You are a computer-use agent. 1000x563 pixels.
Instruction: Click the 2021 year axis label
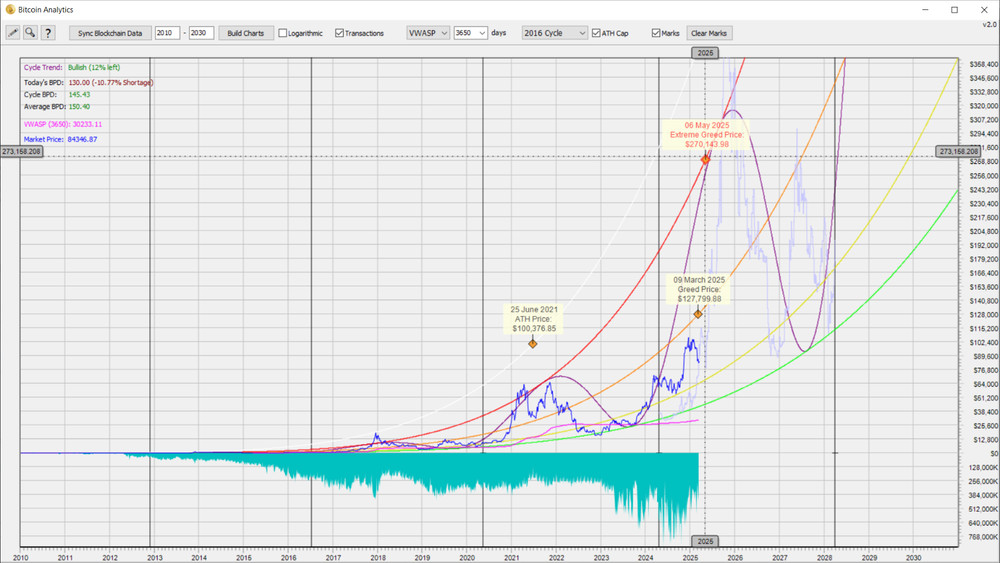click(511, 557)
